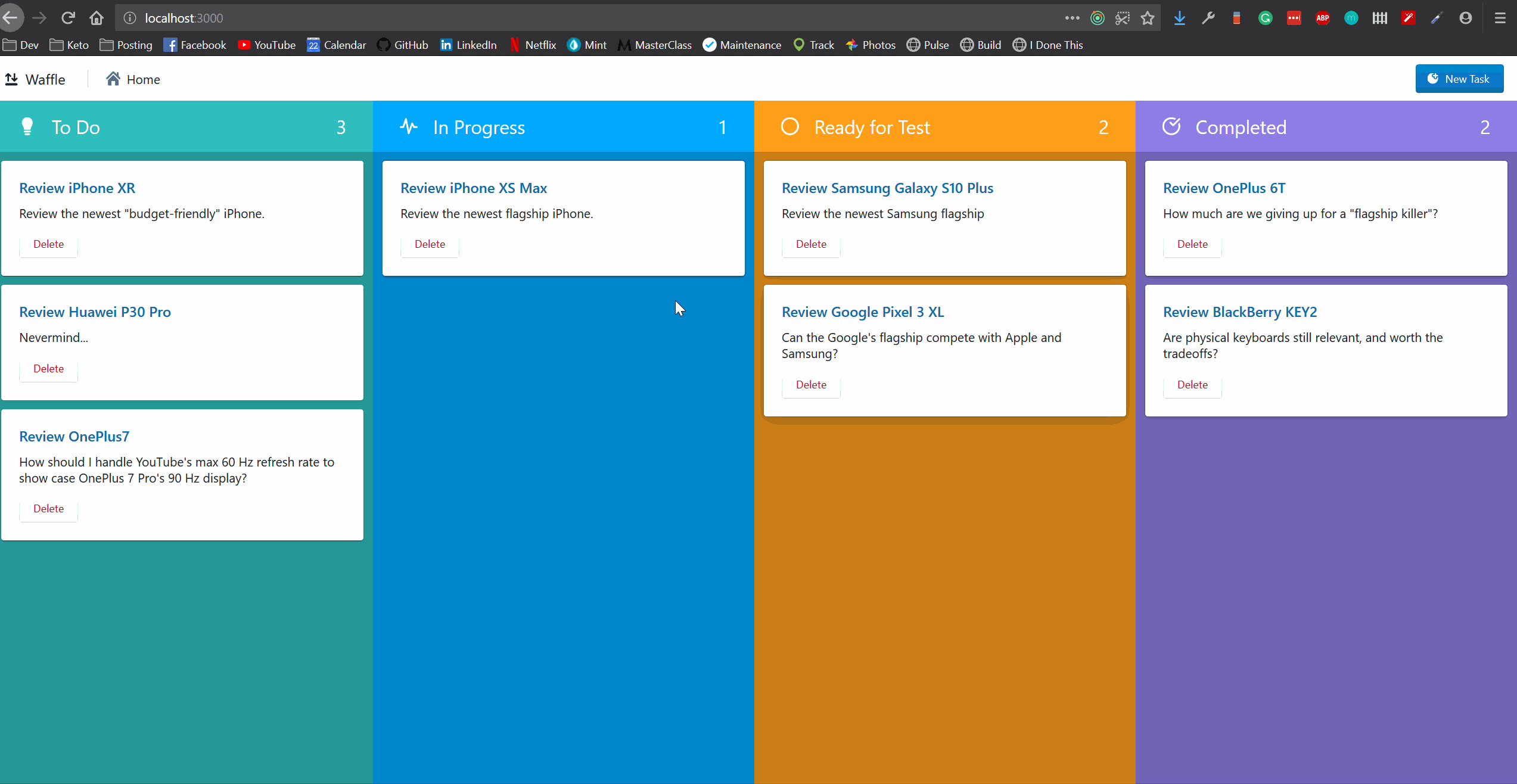Image resolution: width=1517 pixels, height=784 pixels.
Task: Reload the page in the browser
Action: click(x=68, y=18)
